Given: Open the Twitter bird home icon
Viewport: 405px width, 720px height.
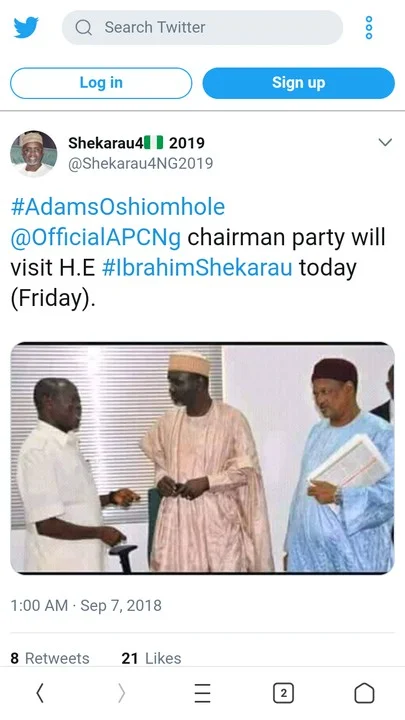Looking at the screenshot, I should coord(26,28).
